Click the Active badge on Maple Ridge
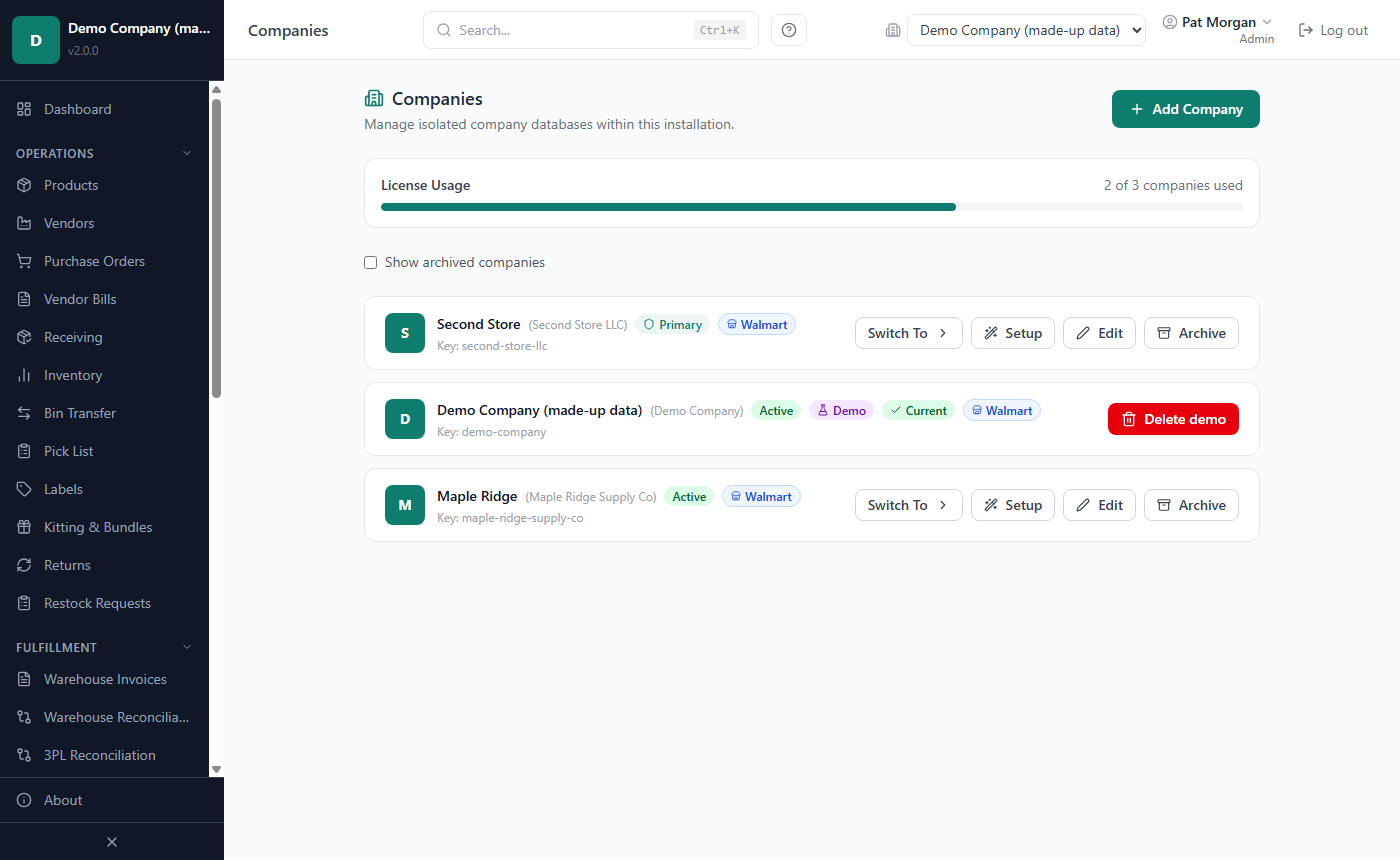The height and width of the screenshot is (860, 1400). pos(689,496)
